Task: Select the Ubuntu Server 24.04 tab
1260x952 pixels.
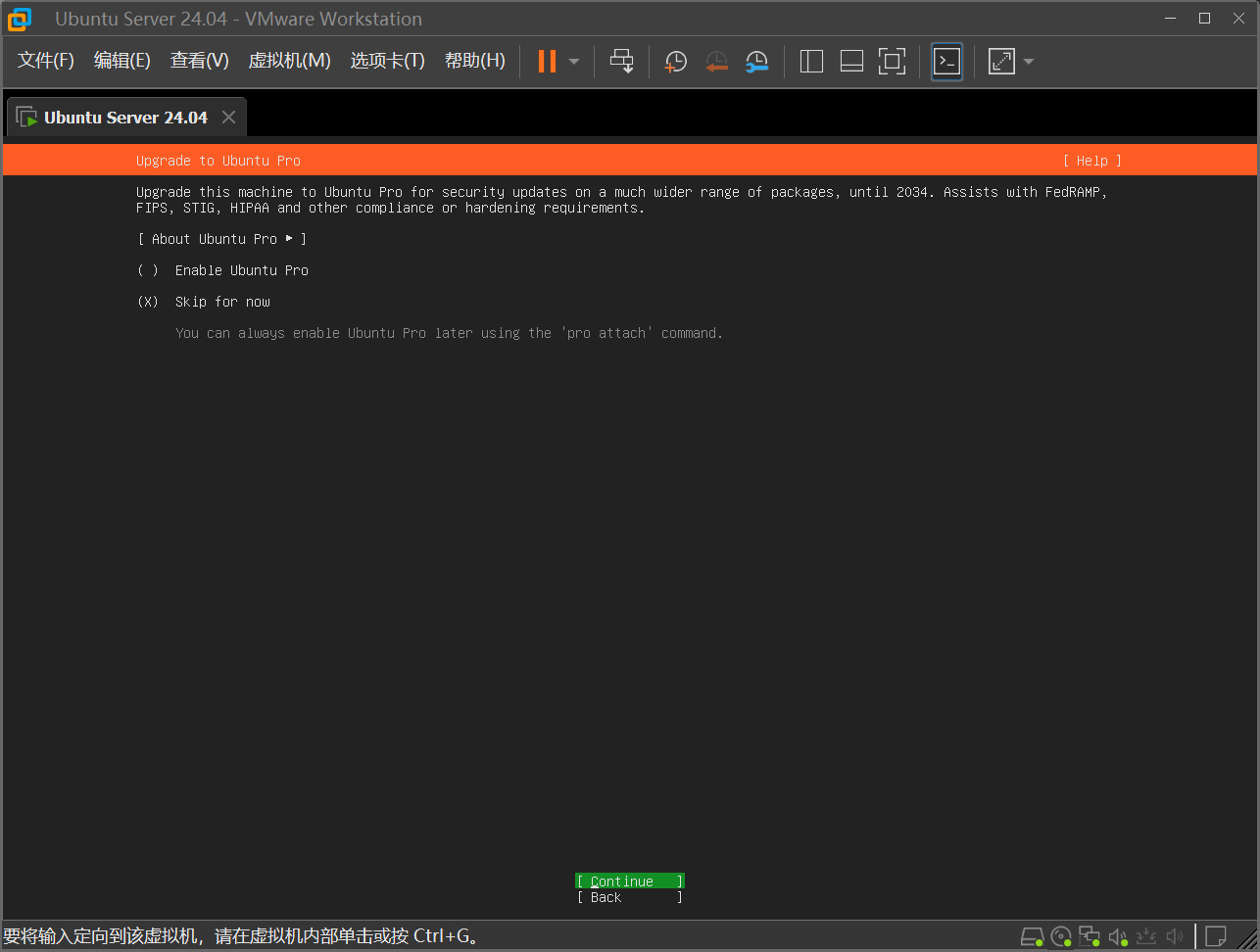Action: pos(125,118)
